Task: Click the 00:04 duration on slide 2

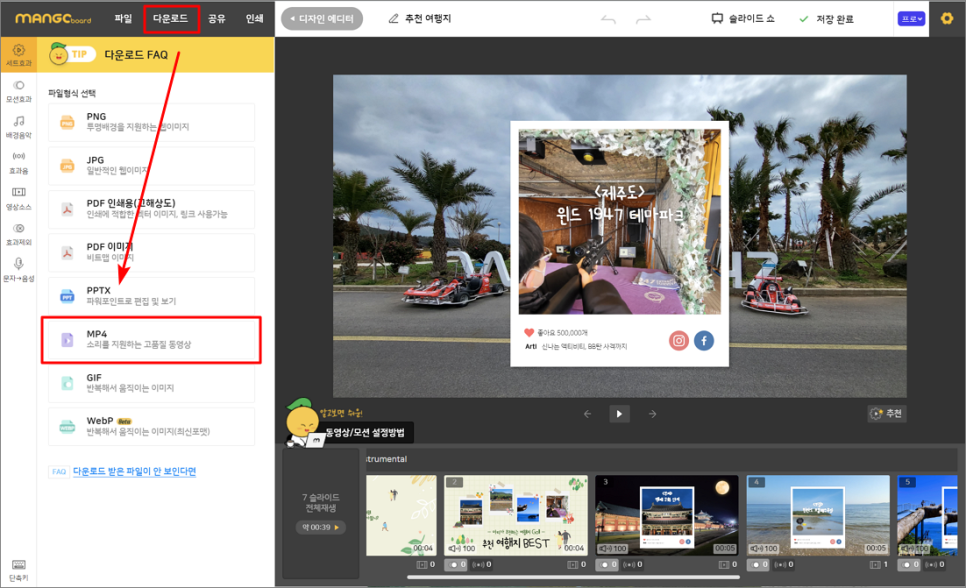Action: pyautogui.click(x=574, y=548)
